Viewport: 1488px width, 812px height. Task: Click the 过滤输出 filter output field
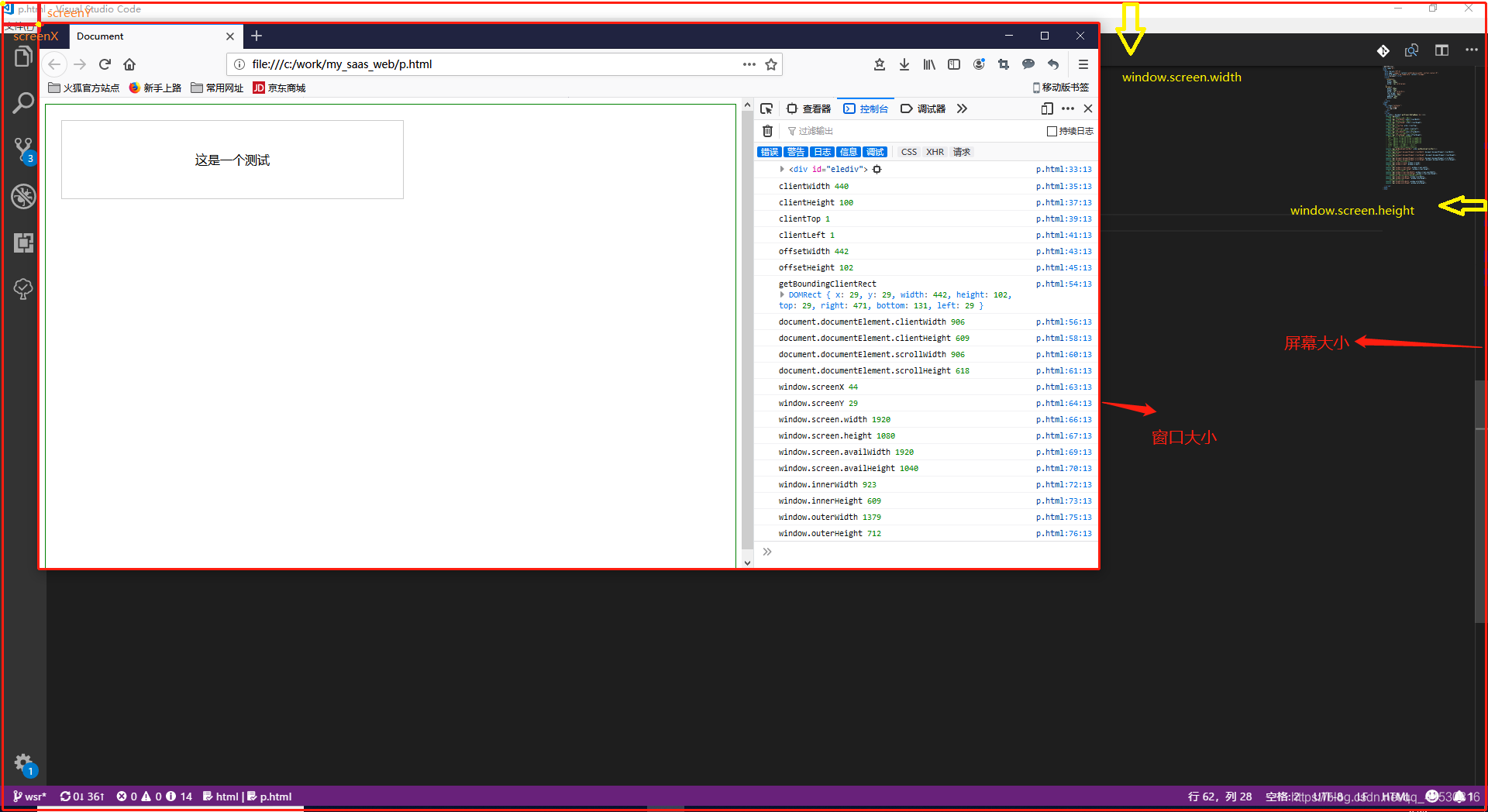[x=914, y=131]
